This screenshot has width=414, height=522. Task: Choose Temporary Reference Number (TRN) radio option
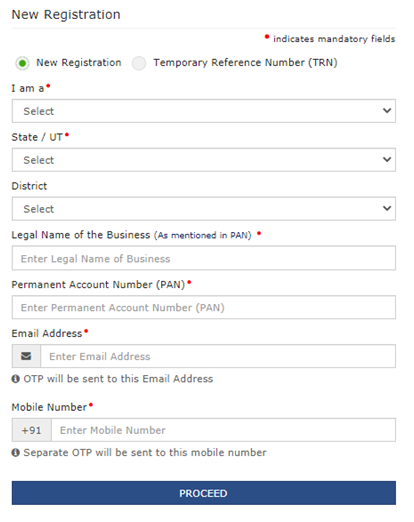(139, 63)
